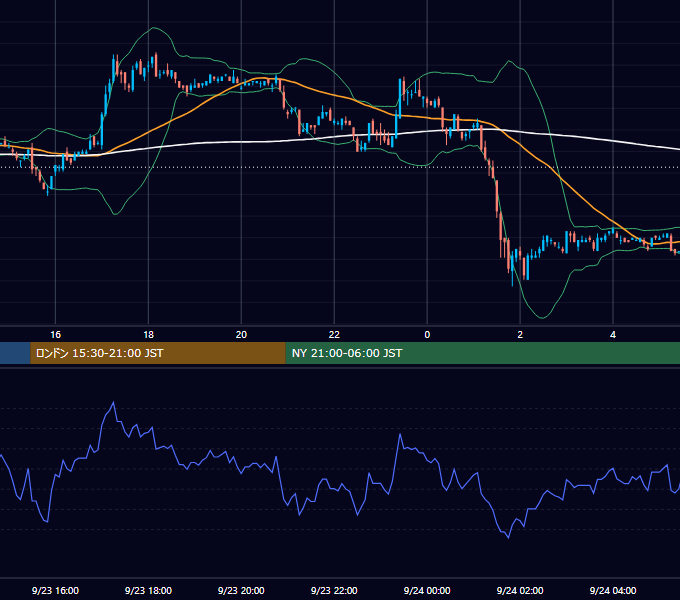Viewport: 680px width, 600px height.
Task: Click the 9/23 22:00 date label
Action: 334,590
